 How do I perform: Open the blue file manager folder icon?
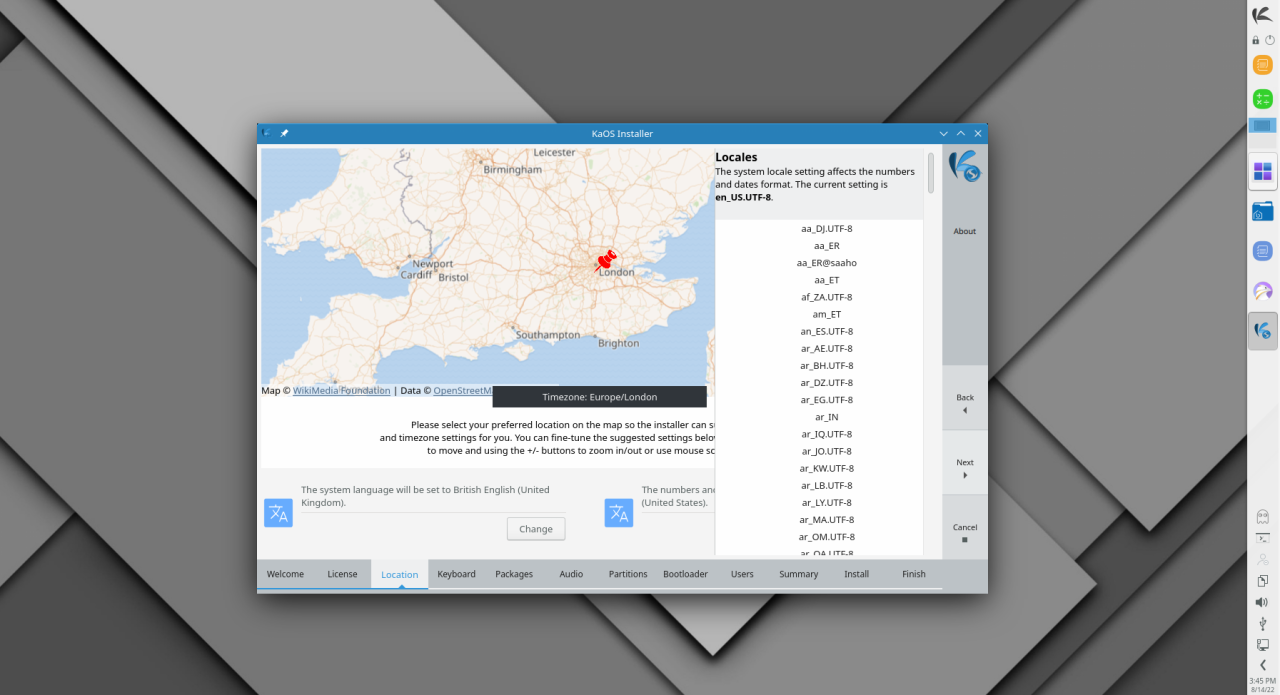tap(1262, 211)
